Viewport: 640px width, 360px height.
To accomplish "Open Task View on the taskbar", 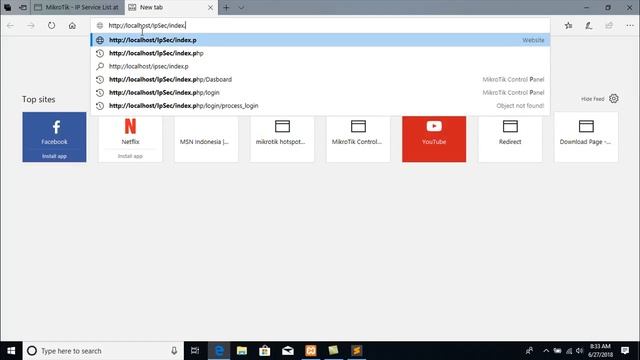I will click(195, 351).
